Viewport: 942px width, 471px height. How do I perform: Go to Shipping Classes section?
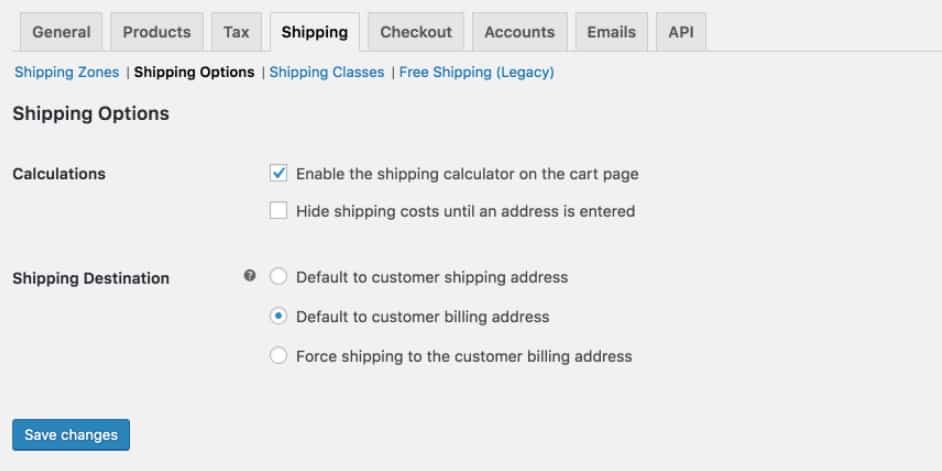pyautogui.click(x=327, y=72)
